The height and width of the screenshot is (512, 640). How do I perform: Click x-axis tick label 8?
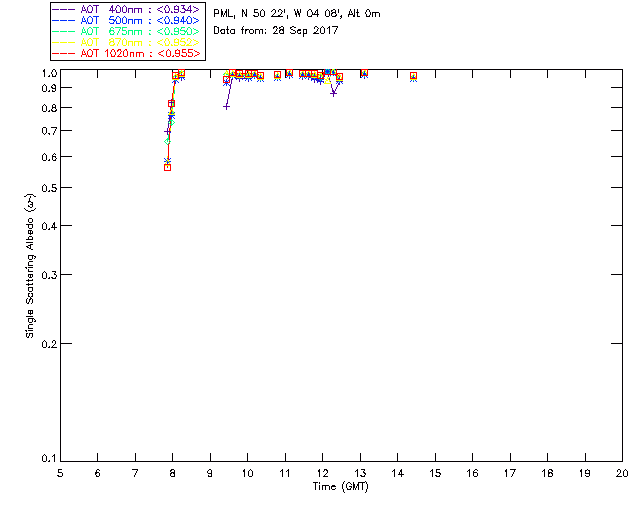click(173, 473)
